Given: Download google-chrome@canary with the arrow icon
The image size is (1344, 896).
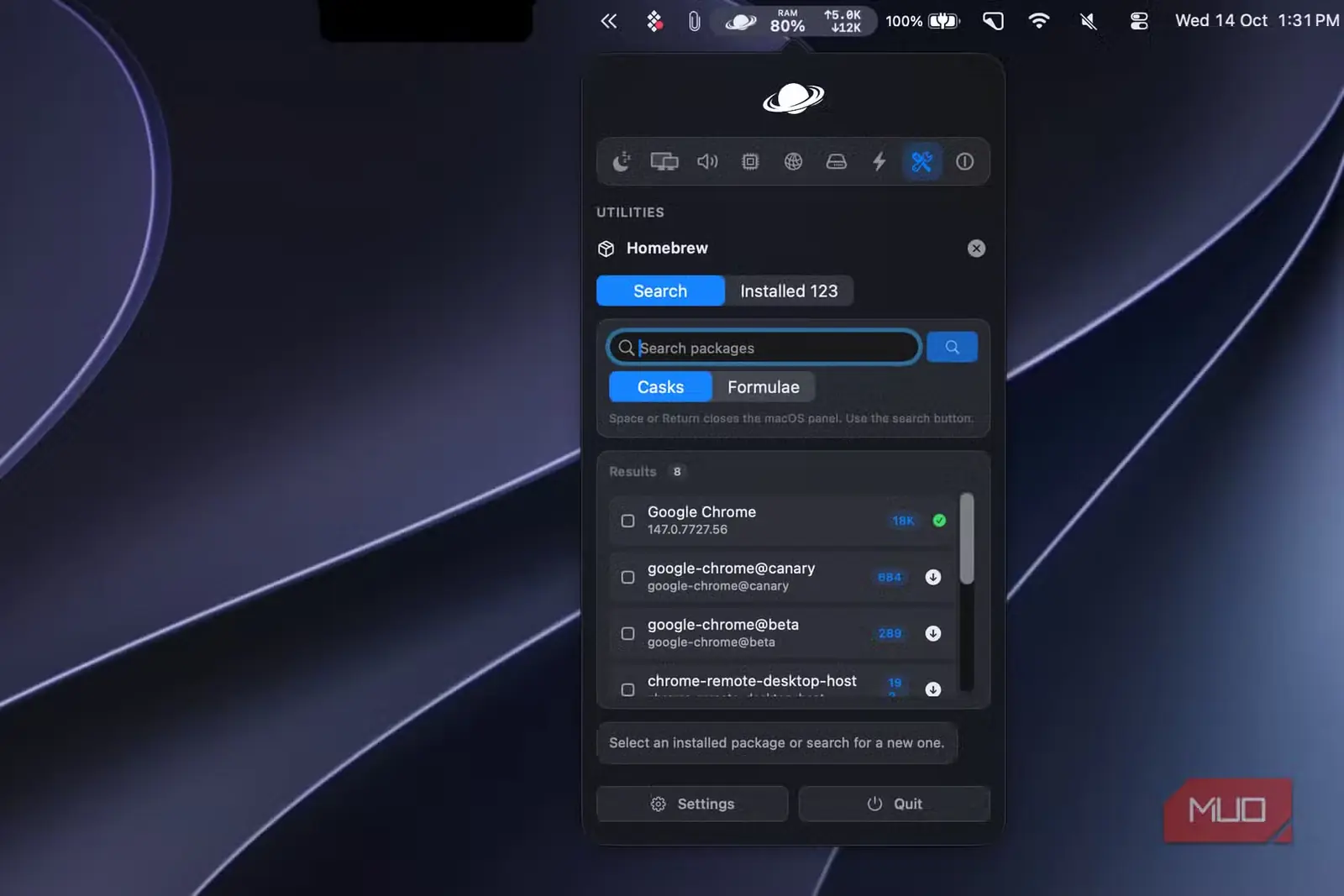Looking at the screenshot, I should pos(933,577).
